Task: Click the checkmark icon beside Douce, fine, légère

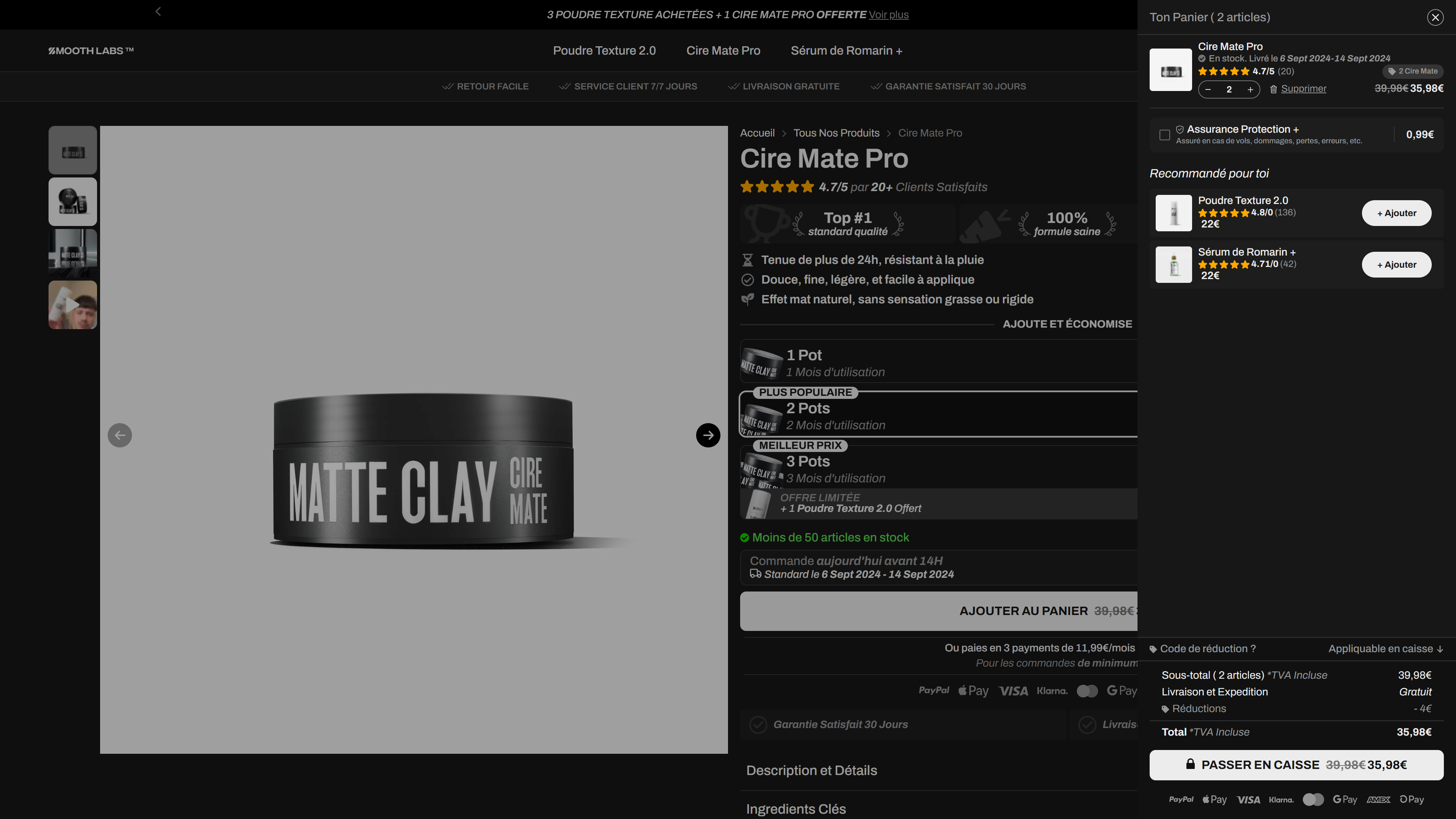Action: (747, 280)
